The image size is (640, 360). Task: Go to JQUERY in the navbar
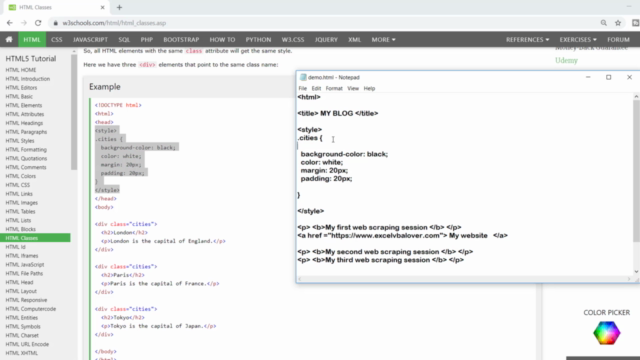(x=326, y=40)
